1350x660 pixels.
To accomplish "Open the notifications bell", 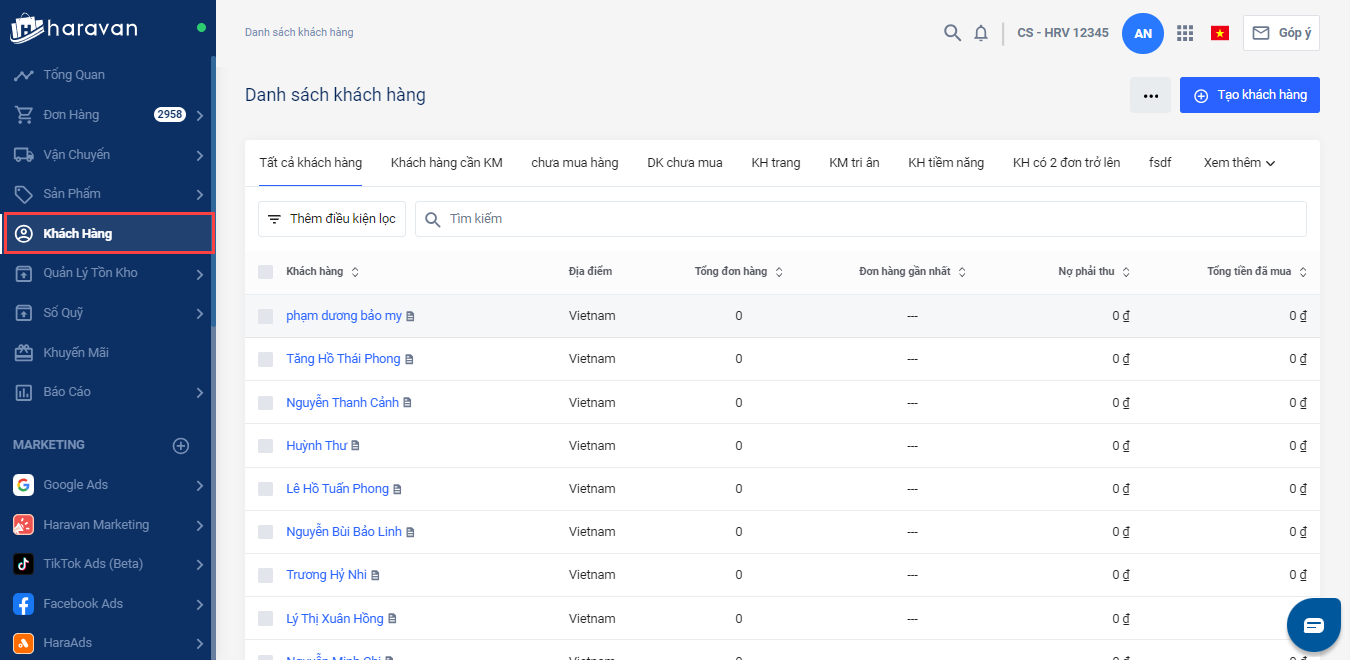I will tap(981, 33).
